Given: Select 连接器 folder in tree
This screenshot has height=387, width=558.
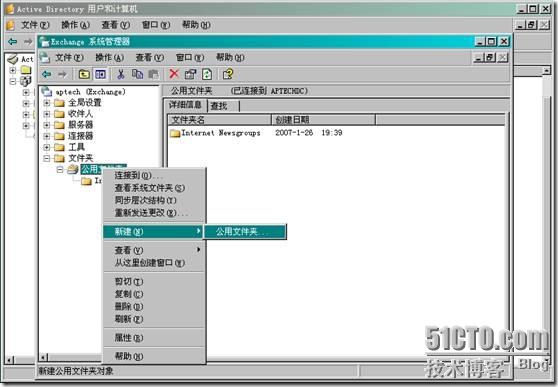Looking at the screenshot, I should pyautogui.click(x=80, y=136).
